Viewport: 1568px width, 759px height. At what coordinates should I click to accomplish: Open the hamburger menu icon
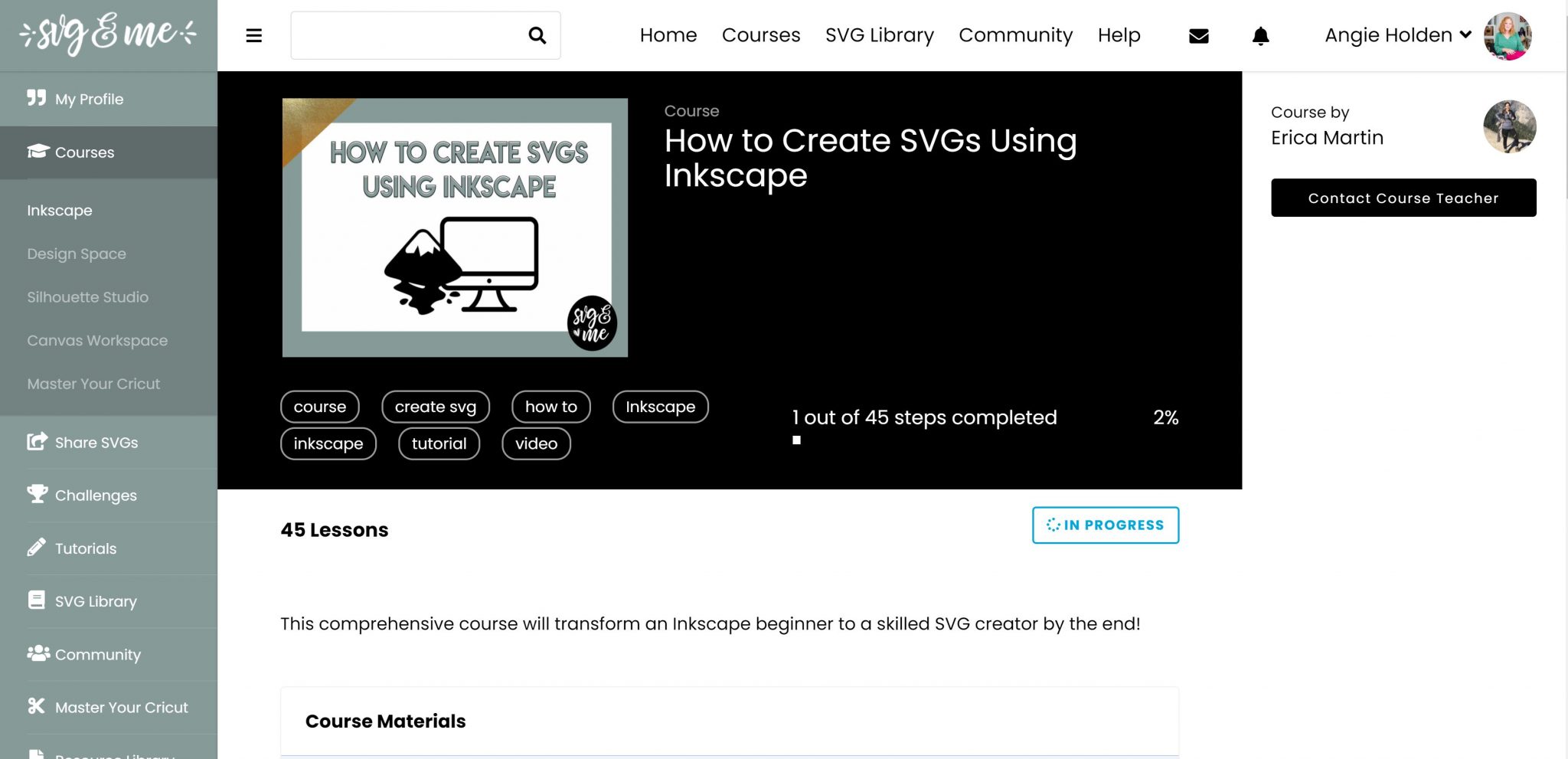(x=254, y=35)
